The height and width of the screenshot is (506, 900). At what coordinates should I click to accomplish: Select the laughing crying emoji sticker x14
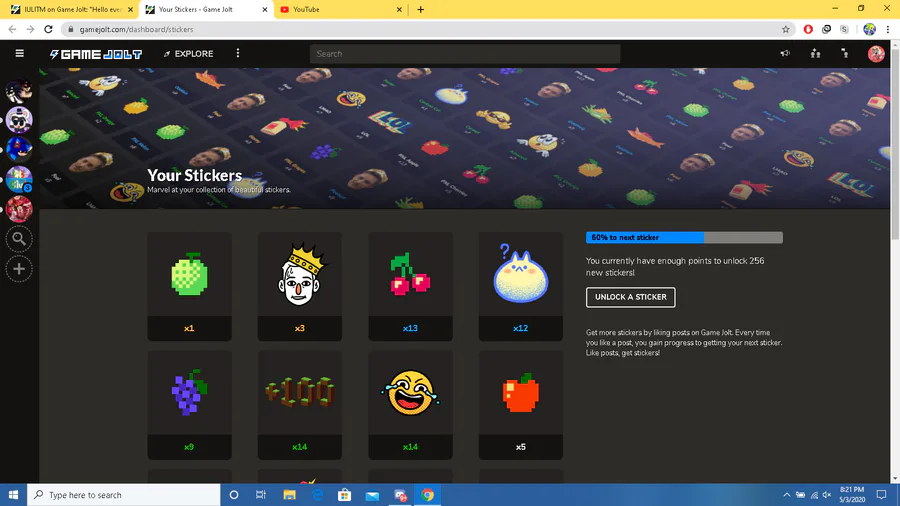(x=410, y=405)
